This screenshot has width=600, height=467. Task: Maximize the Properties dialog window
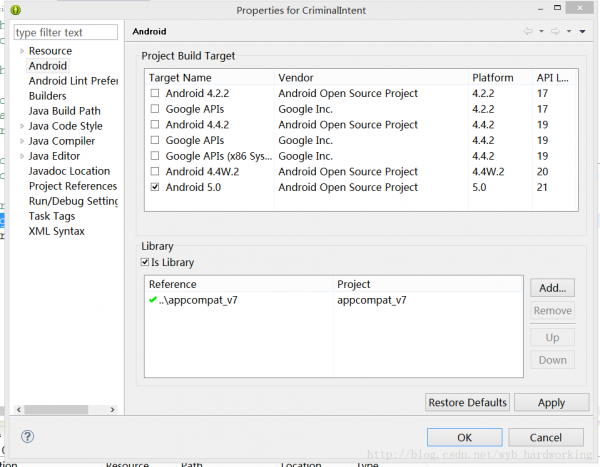[x=557, y=8]
